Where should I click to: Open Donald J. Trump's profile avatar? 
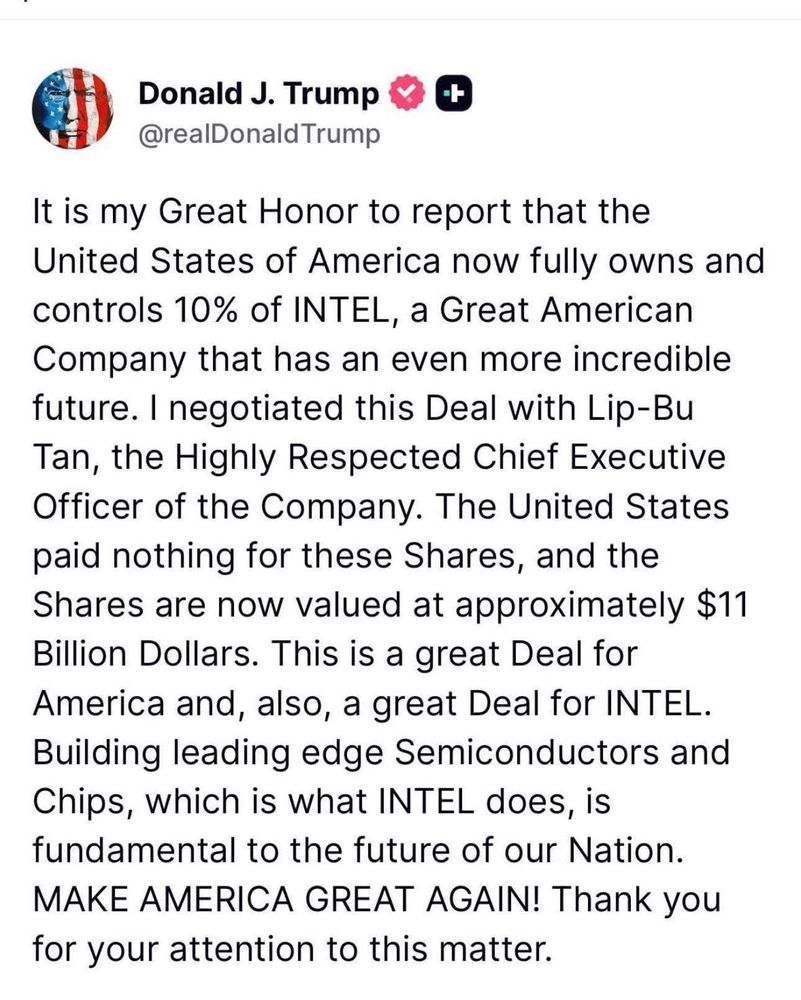click(72, 108)
